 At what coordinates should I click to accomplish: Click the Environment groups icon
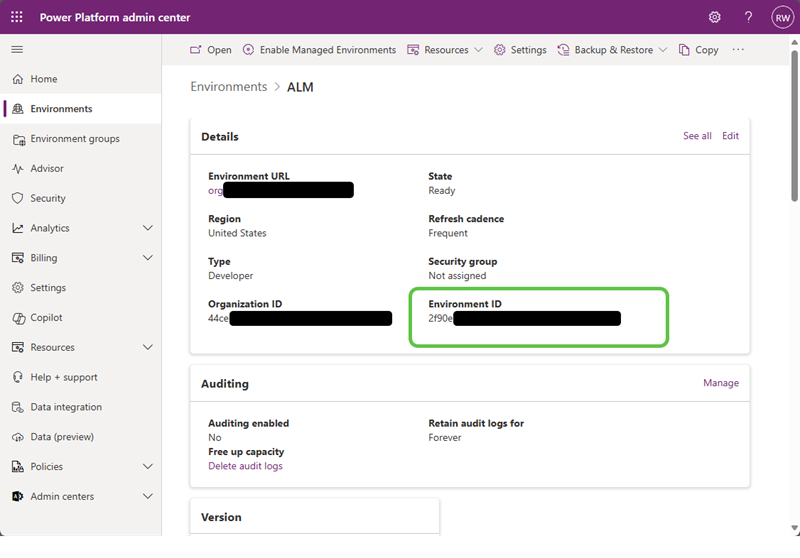click(19, 139)
